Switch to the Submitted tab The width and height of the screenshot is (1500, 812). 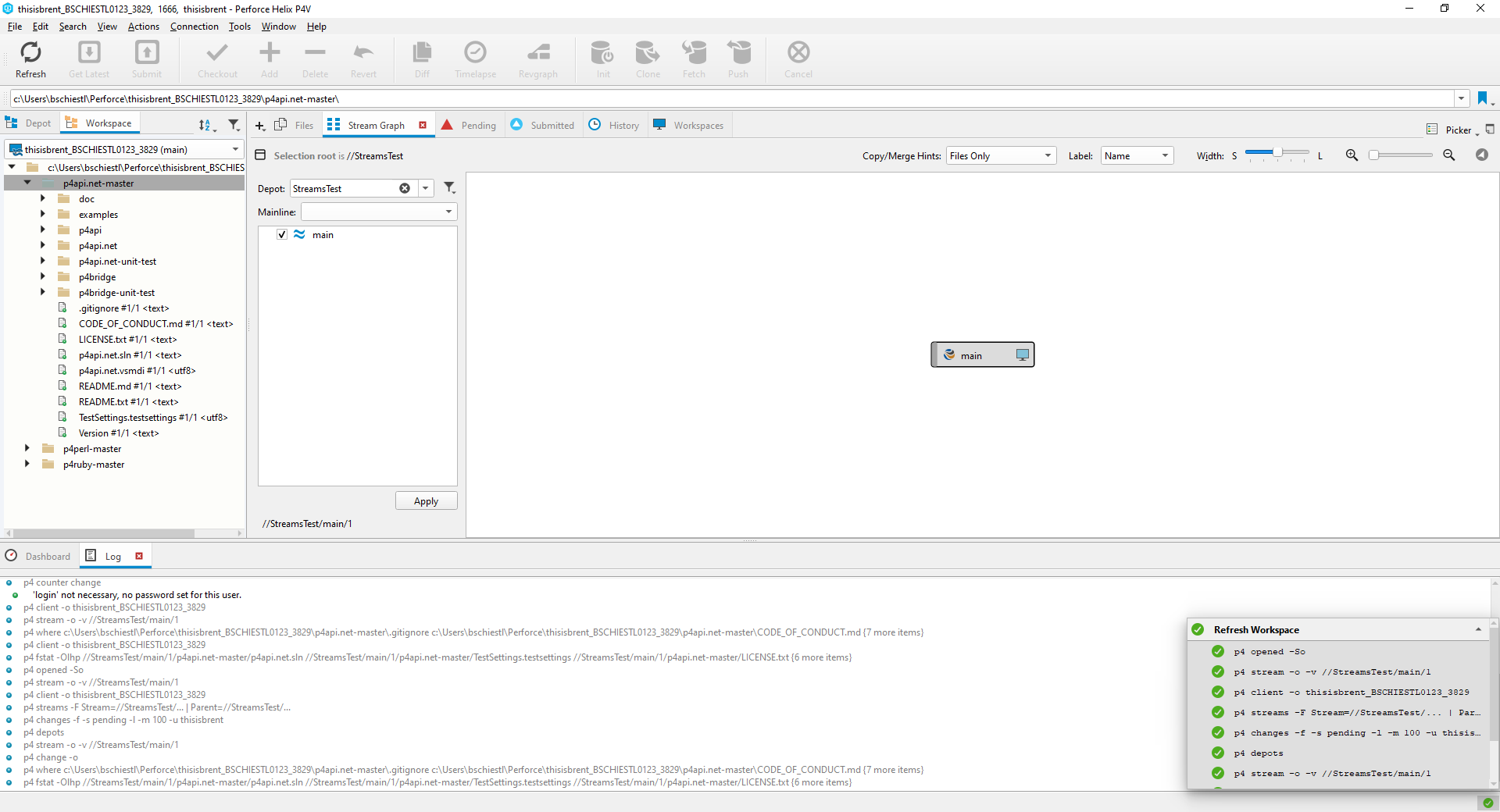[543, 125]
